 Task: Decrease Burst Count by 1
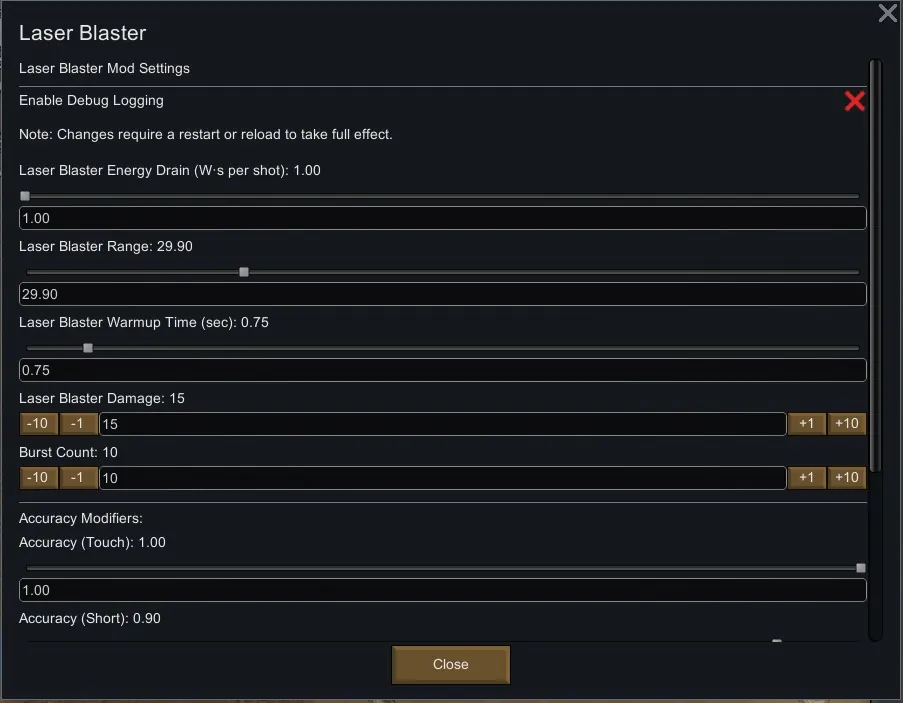click(x=78, y=478)
